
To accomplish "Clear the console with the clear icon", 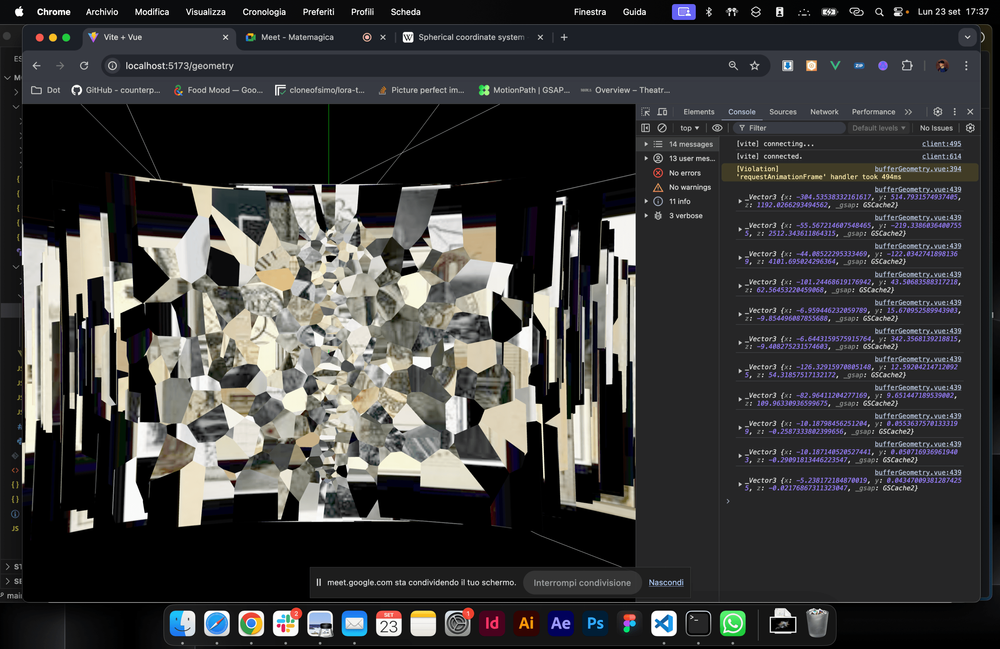I will 661,128.
